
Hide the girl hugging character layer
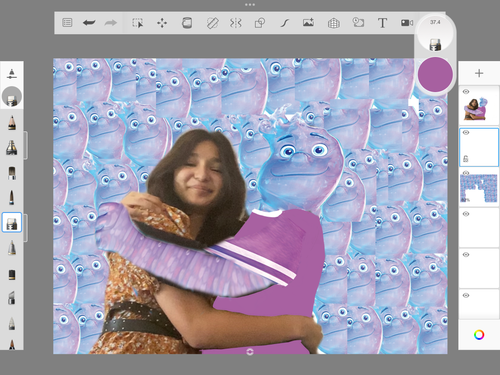coord(466,92)
